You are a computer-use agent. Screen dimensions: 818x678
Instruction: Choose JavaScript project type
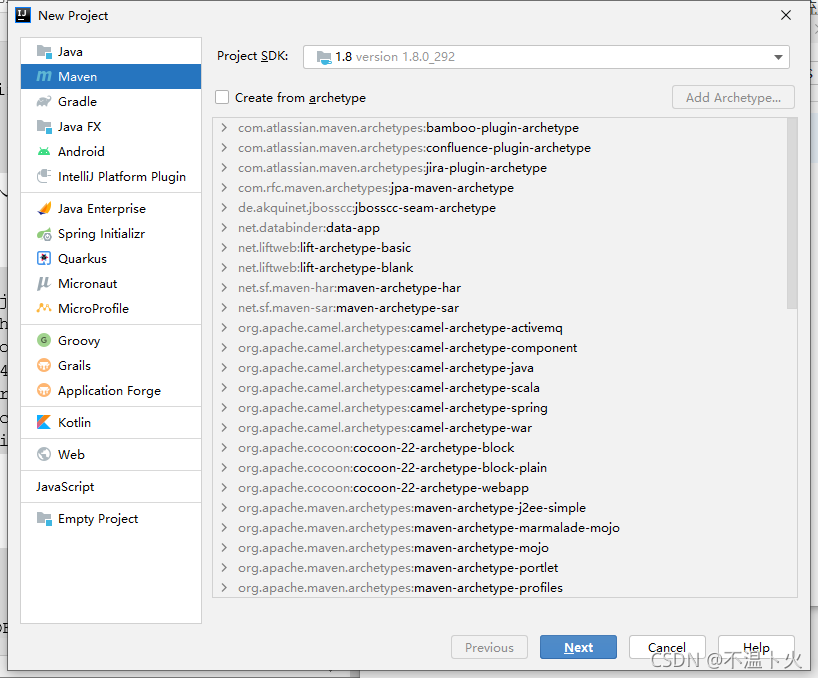(111, 487)
